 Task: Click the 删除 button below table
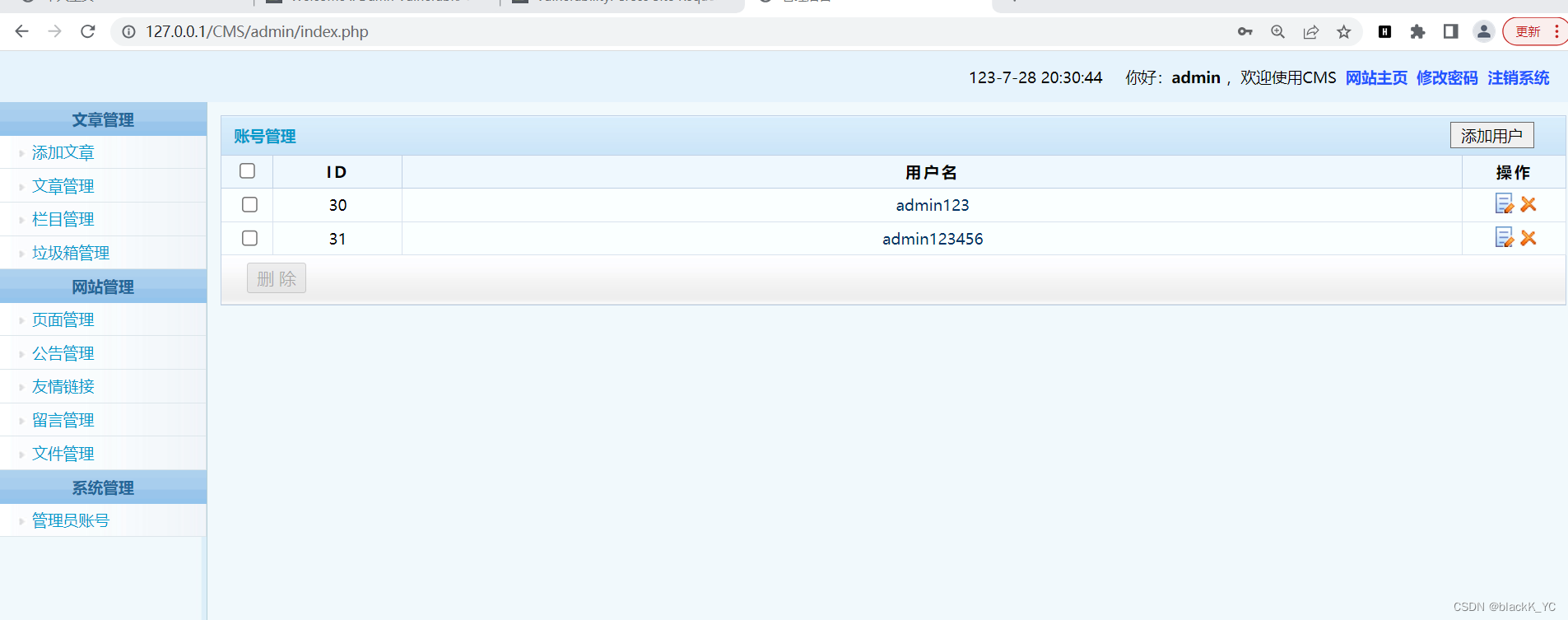pyautogui.click(x=277, y=278)
